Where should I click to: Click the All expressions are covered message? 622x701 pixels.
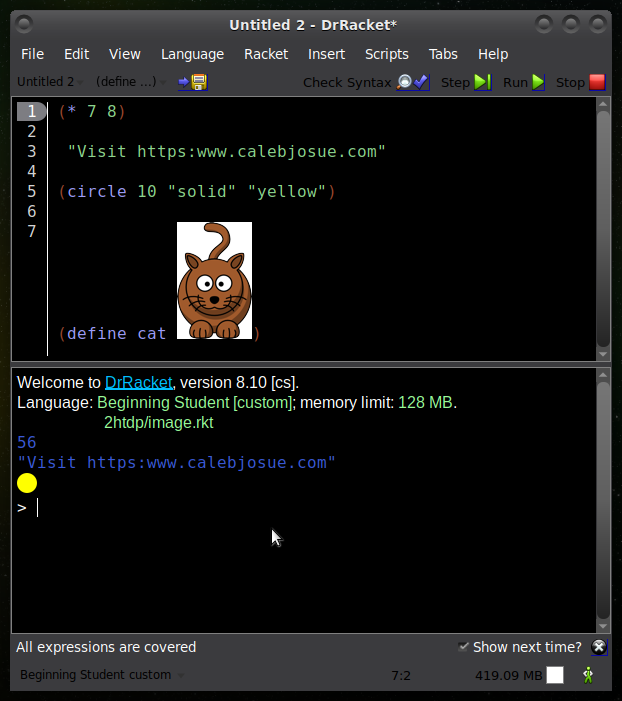pos(106,647)
